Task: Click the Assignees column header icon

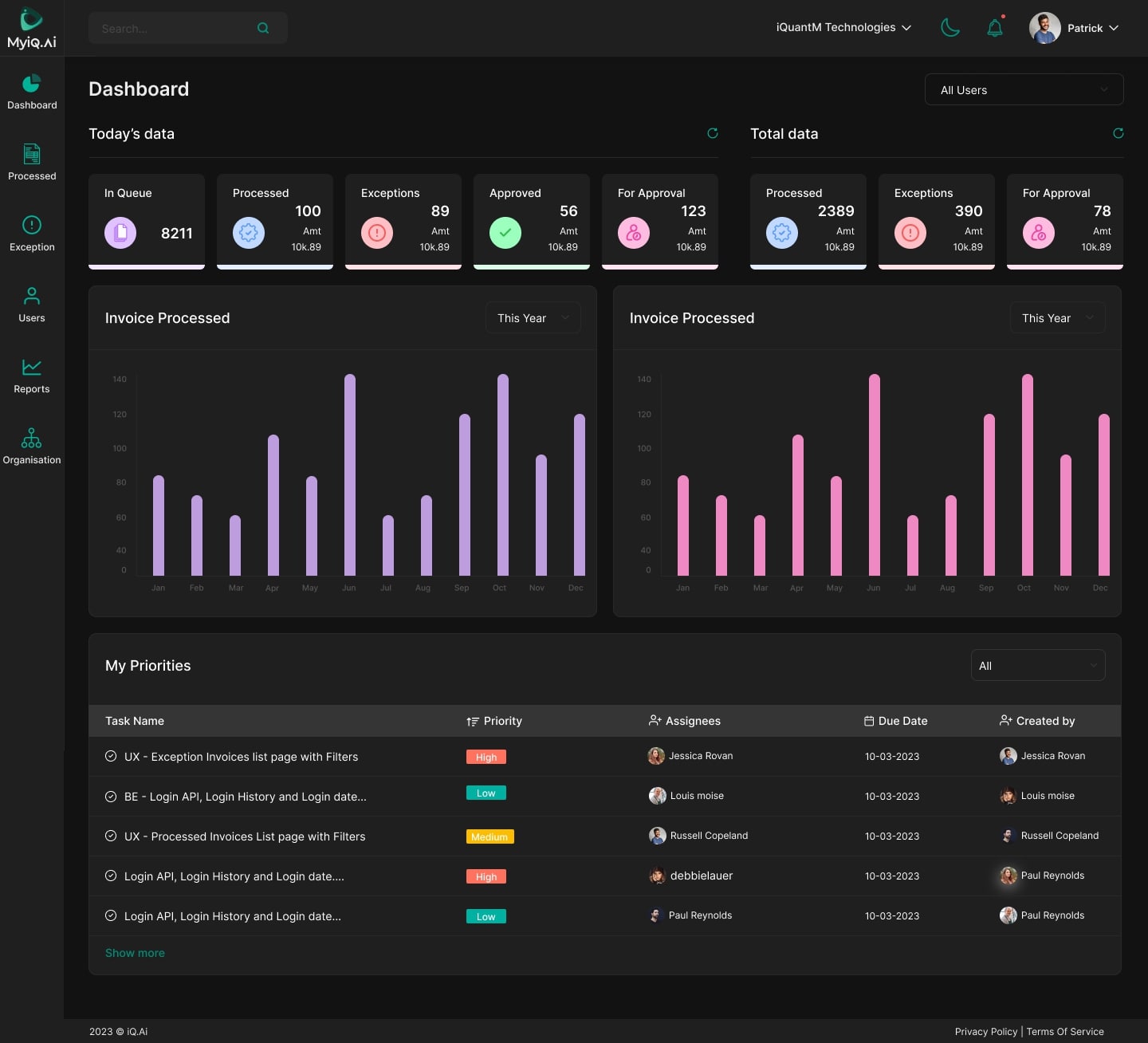Action: [x=655, y=720]
